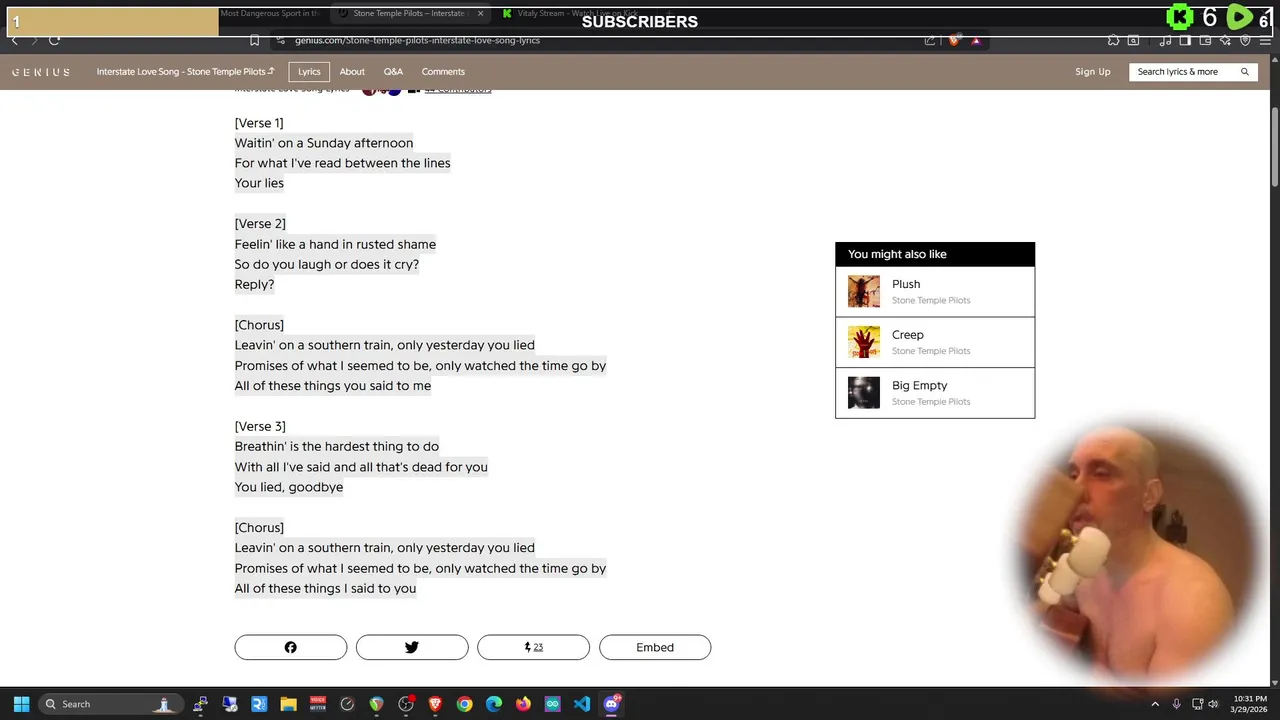Click lyric "For what I've read between the lines"
The image size is (1280, 720).
[342, 163]
